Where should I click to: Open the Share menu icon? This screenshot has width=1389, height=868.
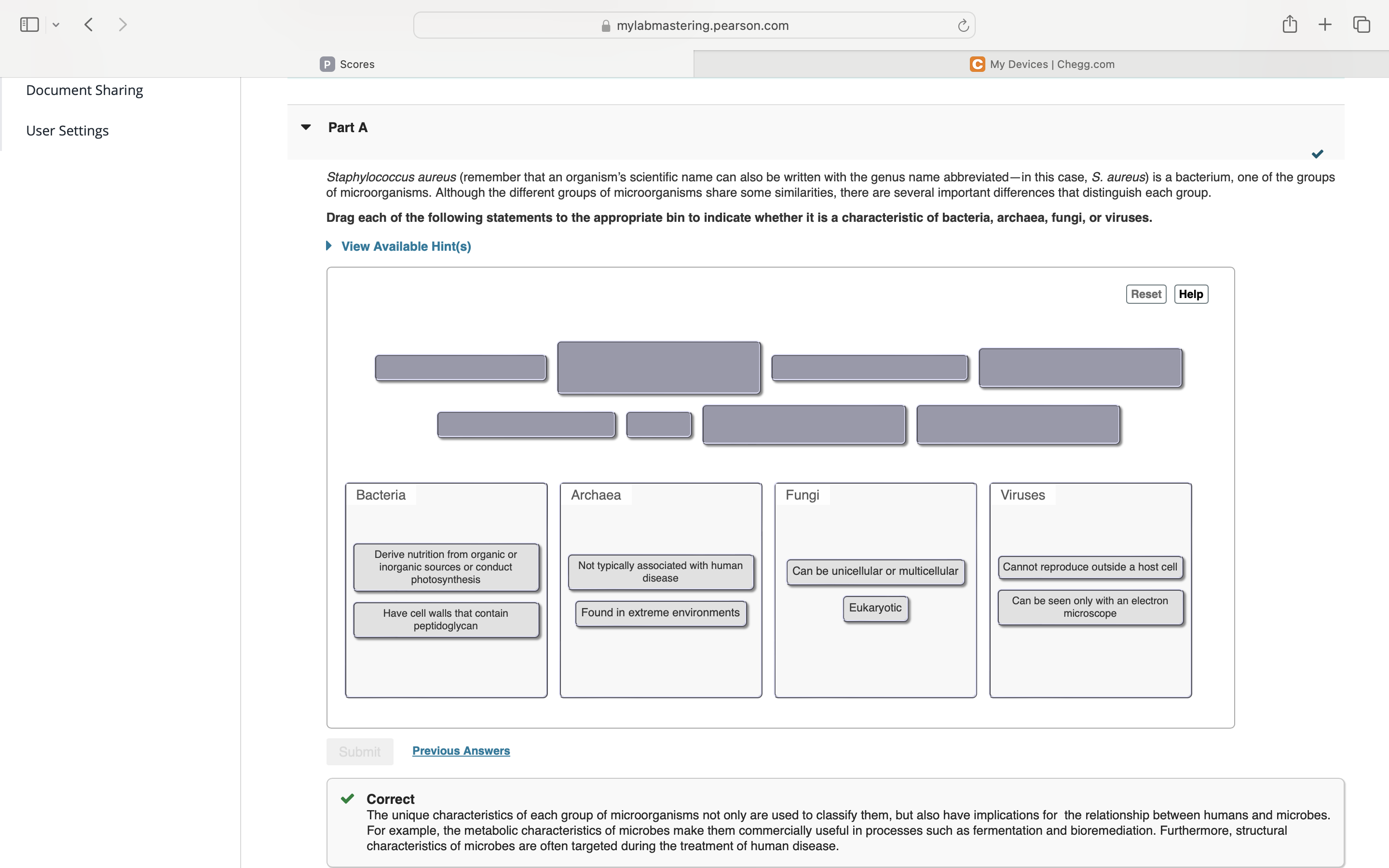click(x=1290, y=24)
